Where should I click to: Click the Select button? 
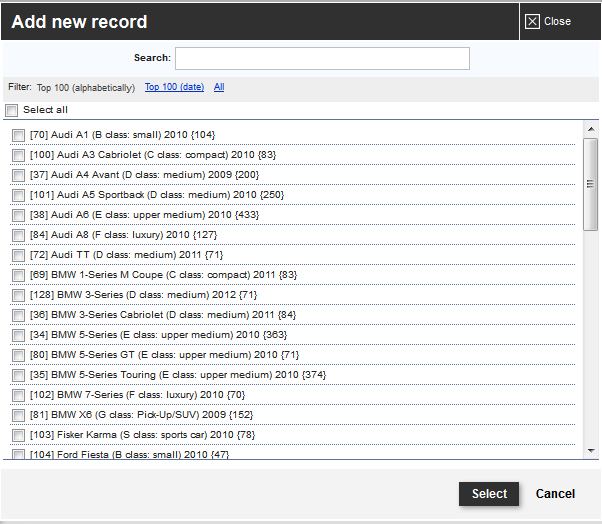[x=489, y=494]
